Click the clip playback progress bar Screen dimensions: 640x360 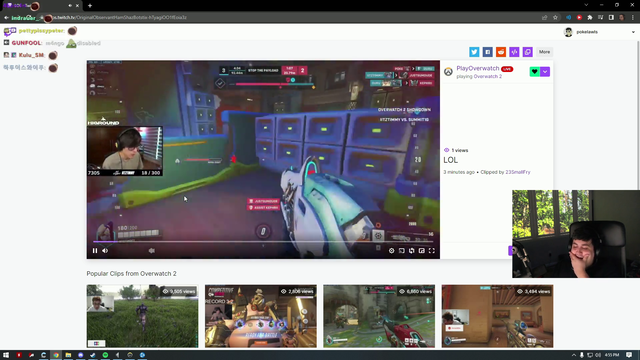[x=263, y=242]
